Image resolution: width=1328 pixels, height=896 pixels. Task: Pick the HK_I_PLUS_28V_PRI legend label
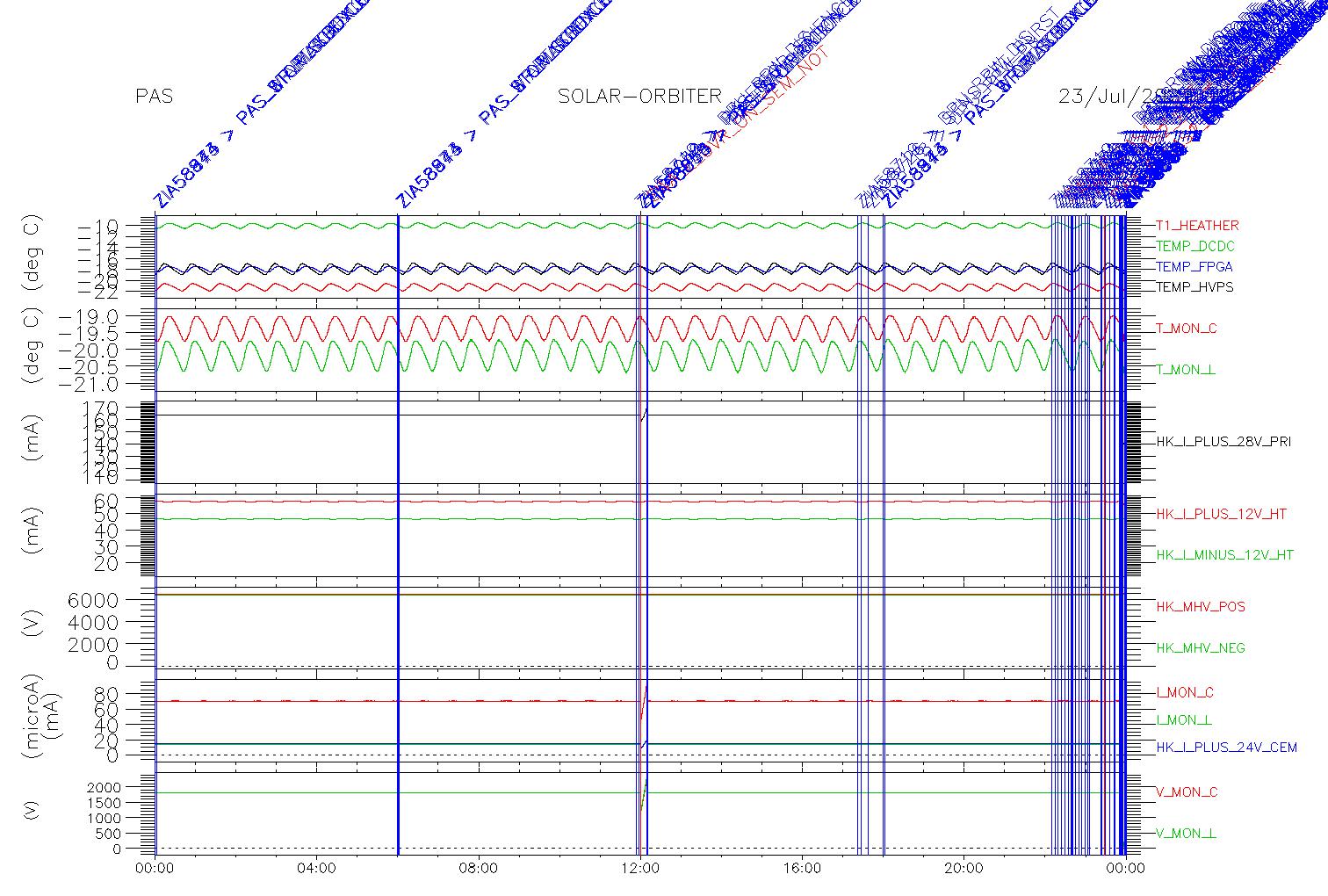[x=1223, y=442]
